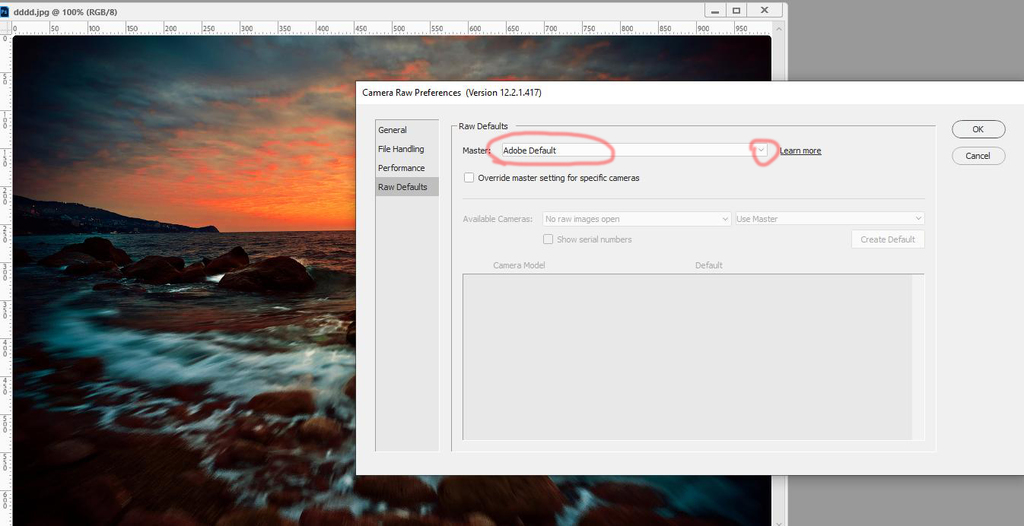The image size is (1024, 526).
Task: Click the ruler origin corner box
Action: tap(5, 29)
